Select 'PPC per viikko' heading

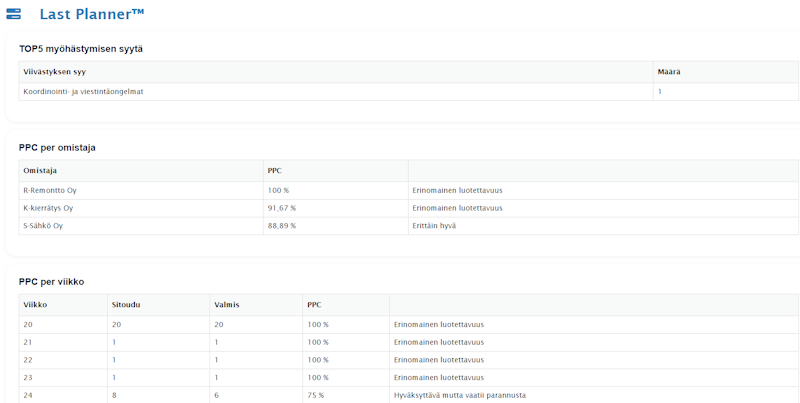pos(52,282)
